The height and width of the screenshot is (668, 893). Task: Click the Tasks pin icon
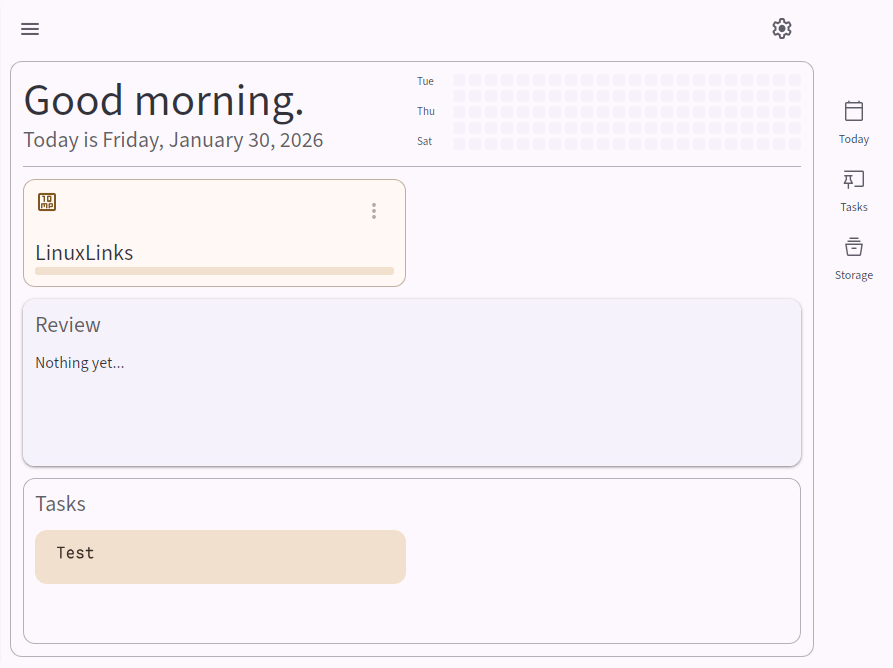[x=854, y=180]
